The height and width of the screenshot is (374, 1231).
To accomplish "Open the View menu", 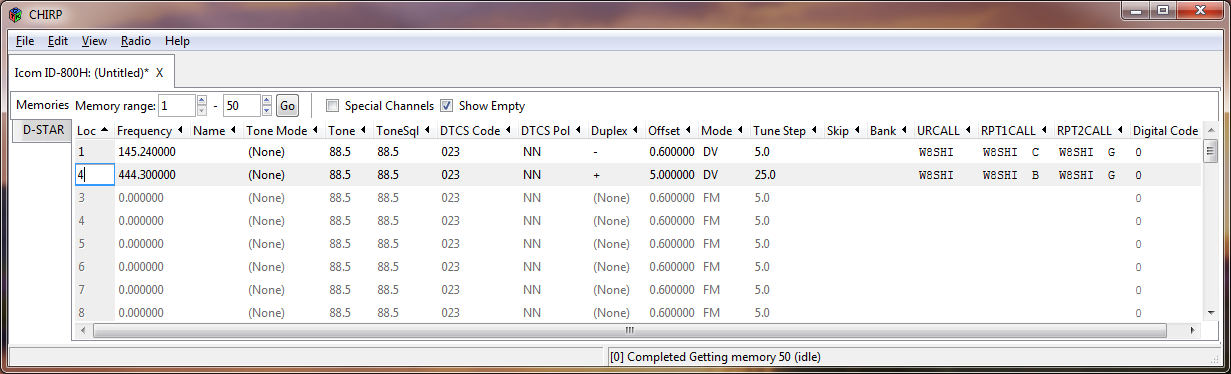I will click(x=94, y=41).
